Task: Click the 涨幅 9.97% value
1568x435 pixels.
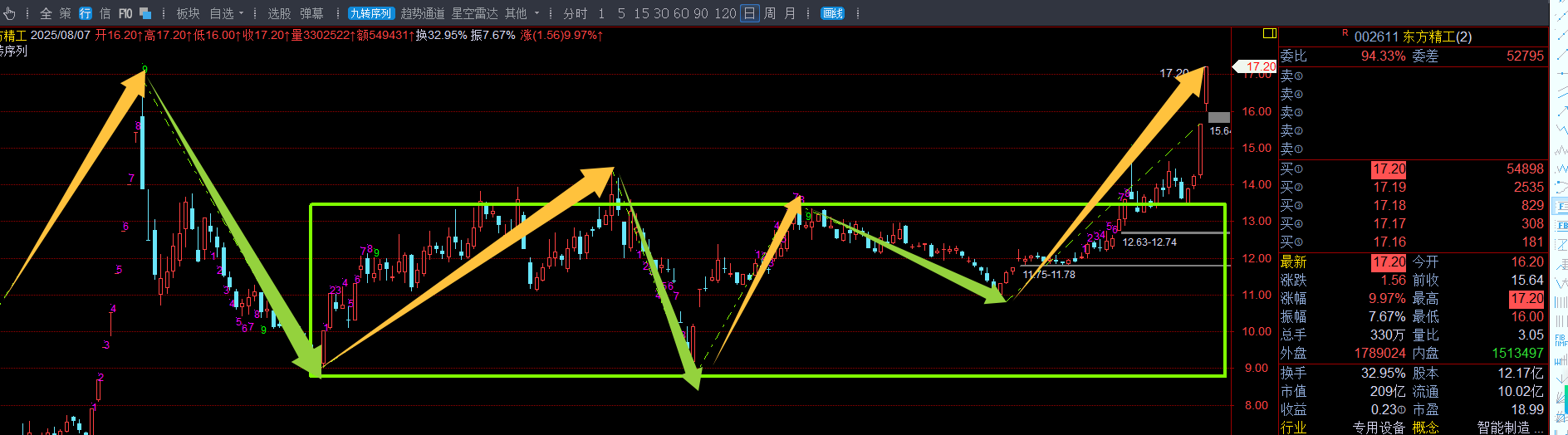Action: (x=1387, y=298)
